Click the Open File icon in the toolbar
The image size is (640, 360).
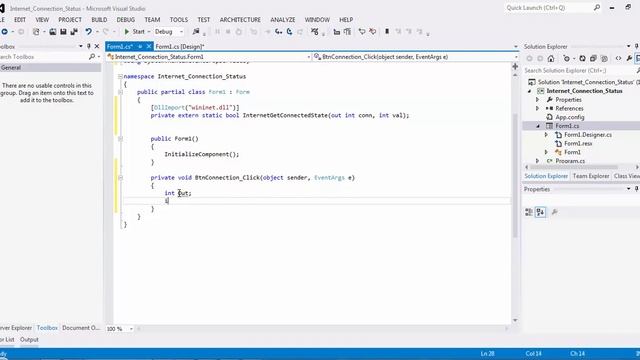pos(53,31)
